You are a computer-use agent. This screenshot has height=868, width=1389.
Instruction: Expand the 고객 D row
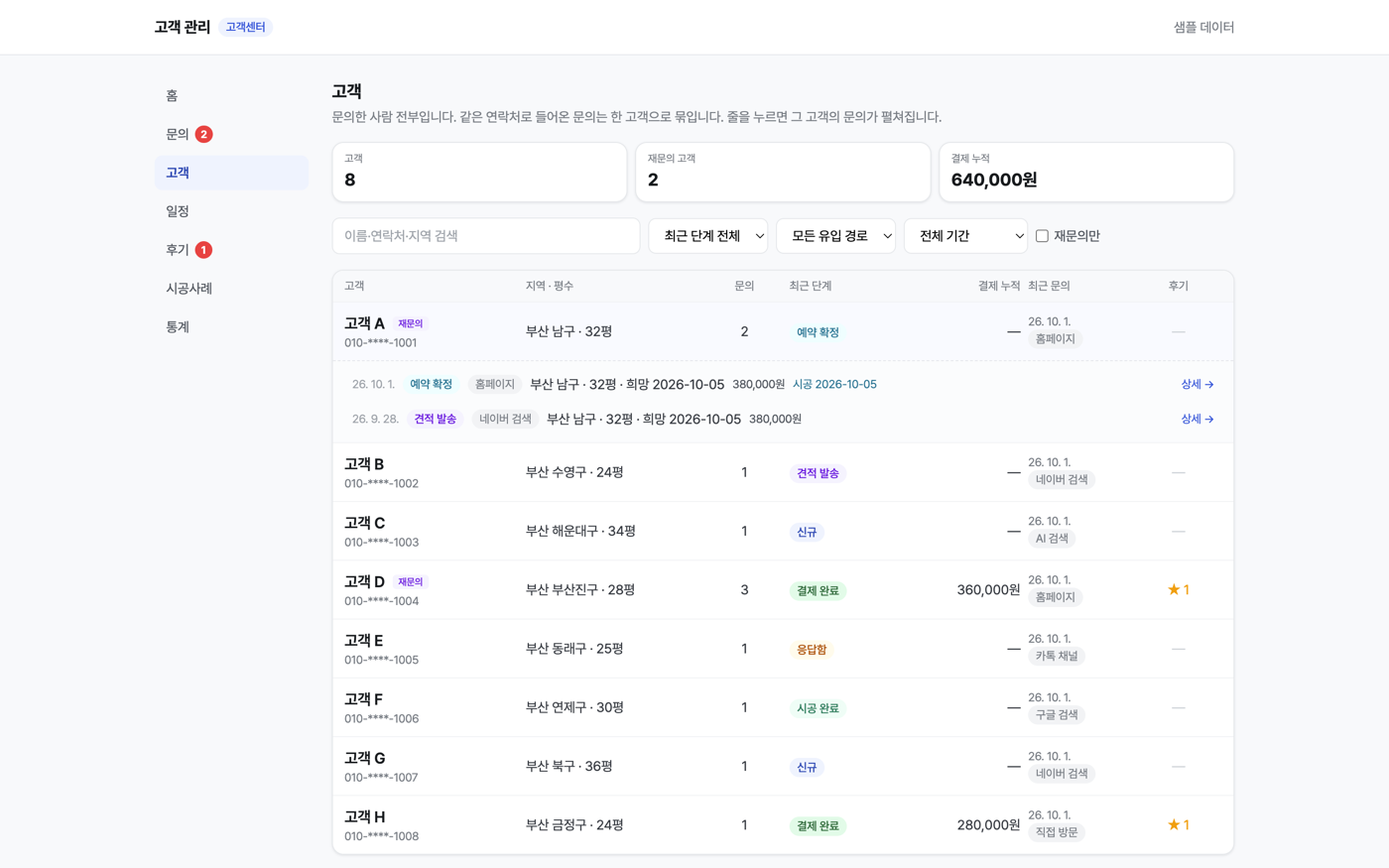pyautogui.click(x=783, y=589)
